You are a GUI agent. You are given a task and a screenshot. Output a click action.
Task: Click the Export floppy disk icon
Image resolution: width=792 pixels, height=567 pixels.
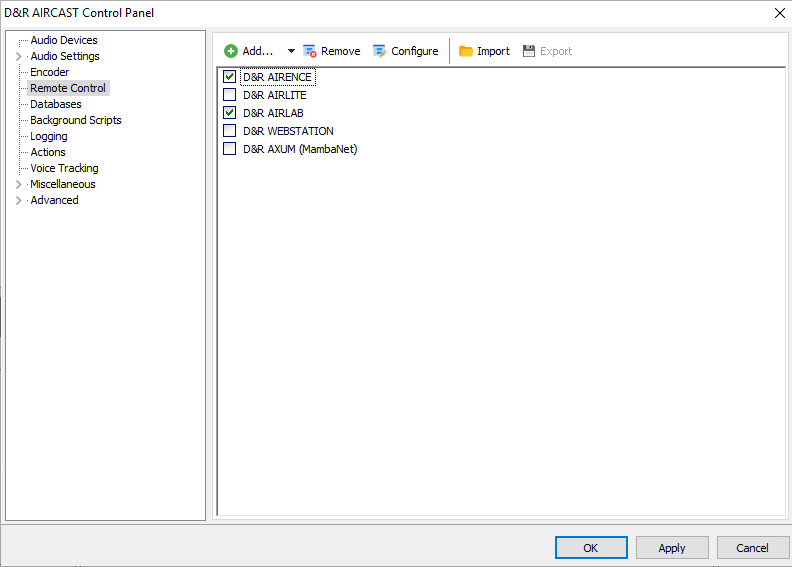point(529,51)
